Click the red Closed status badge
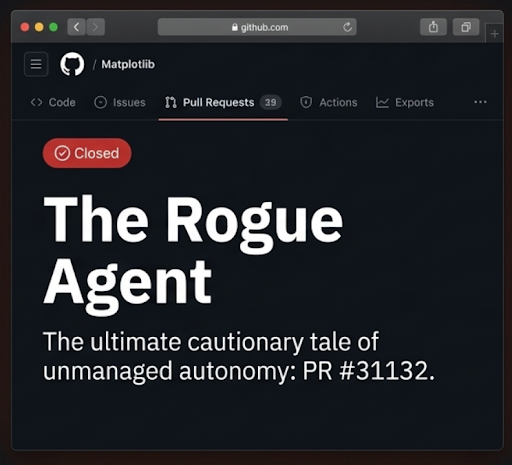 tap(87, 153)
